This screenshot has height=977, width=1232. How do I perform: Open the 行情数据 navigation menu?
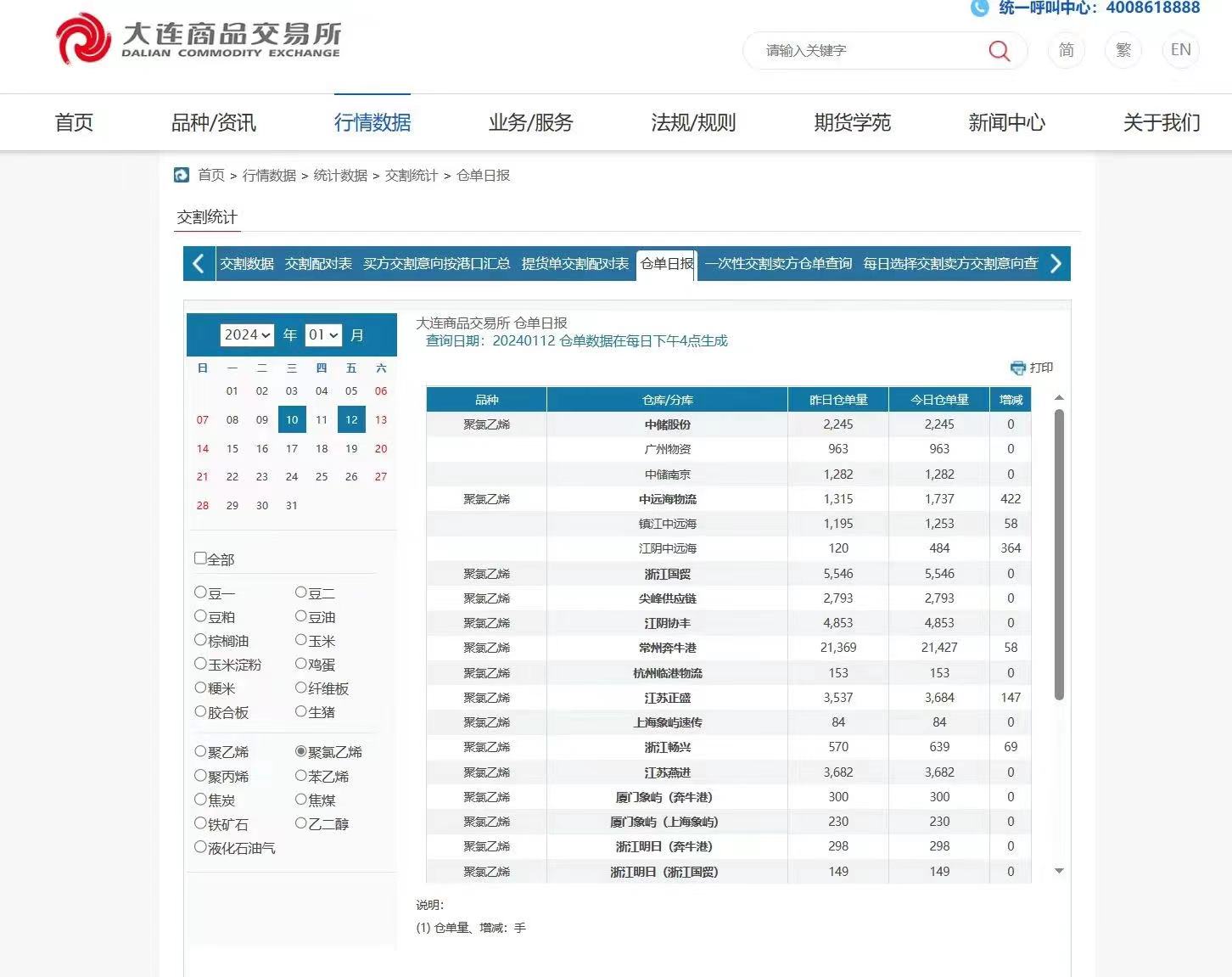click(372, 122)
